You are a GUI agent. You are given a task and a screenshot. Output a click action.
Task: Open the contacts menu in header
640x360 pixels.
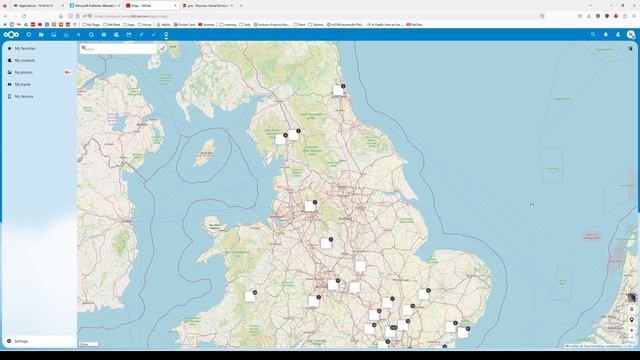(x=618, y=35)
